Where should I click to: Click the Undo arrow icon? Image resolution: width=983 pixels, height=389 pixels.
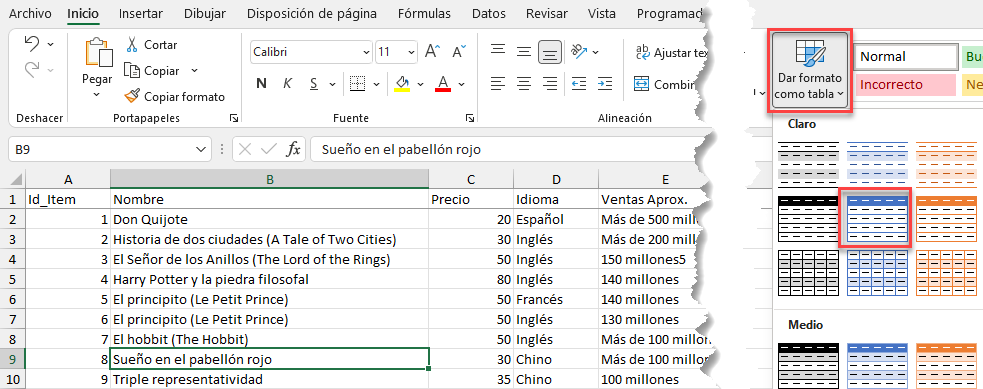[32, 44]
